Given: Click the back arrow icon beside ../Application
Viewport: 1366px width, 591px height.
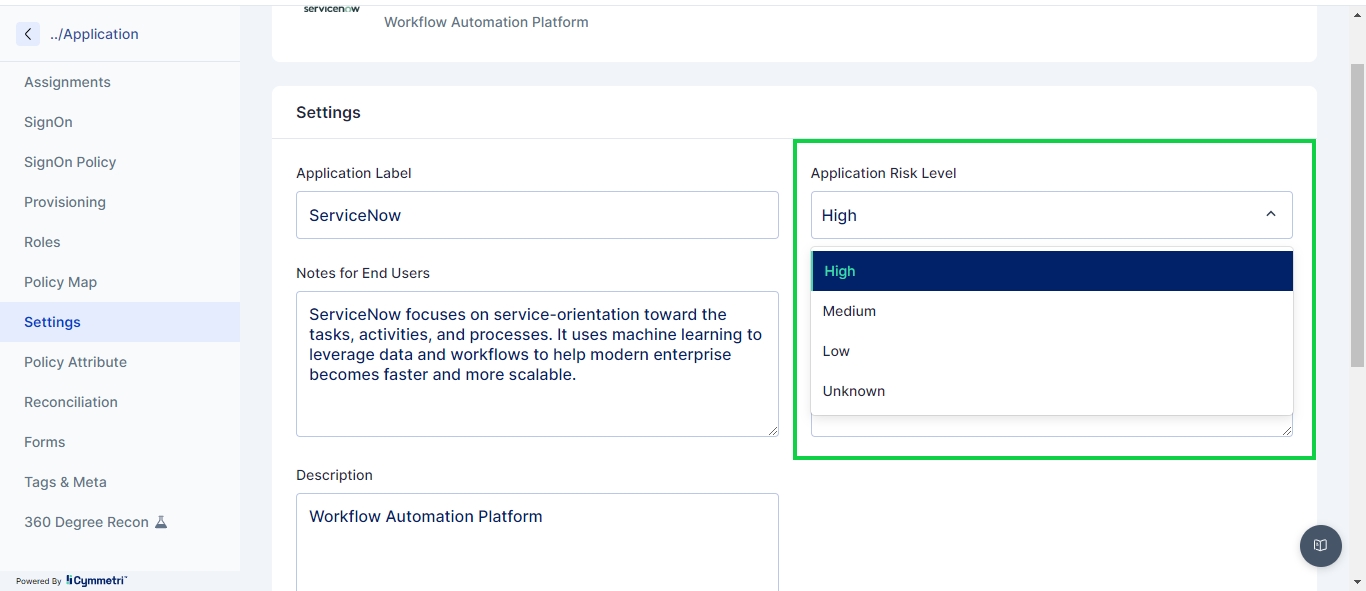Looking at the screenshot, I should pos(28,34).
